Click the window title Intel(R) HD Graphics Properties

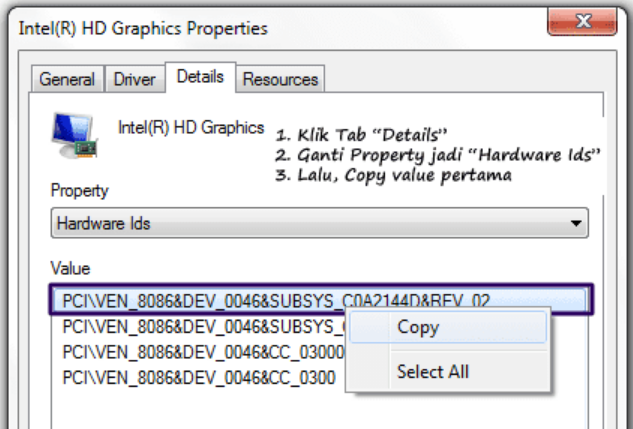pos(143,29)
